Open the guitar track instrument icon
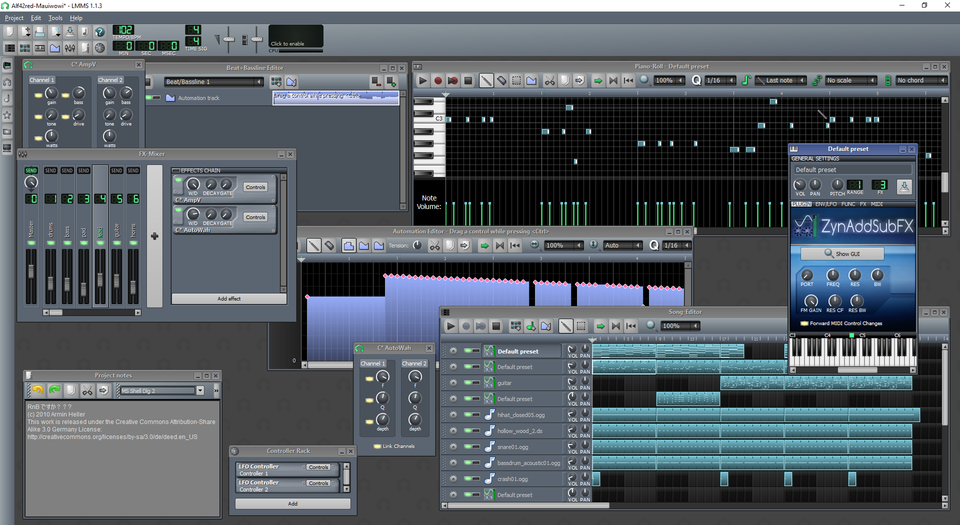 (x=489, y=383)
